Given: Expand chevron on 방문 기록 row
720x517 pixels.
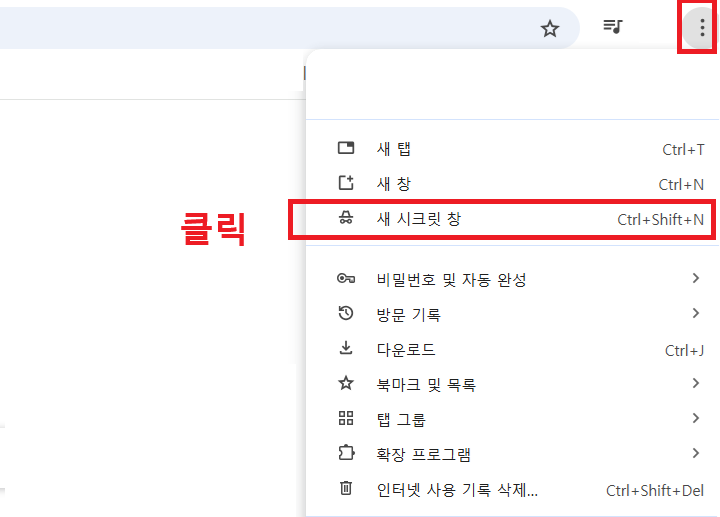Looking at the screenshot, I should pyautogui.click(x=696, y=313).
